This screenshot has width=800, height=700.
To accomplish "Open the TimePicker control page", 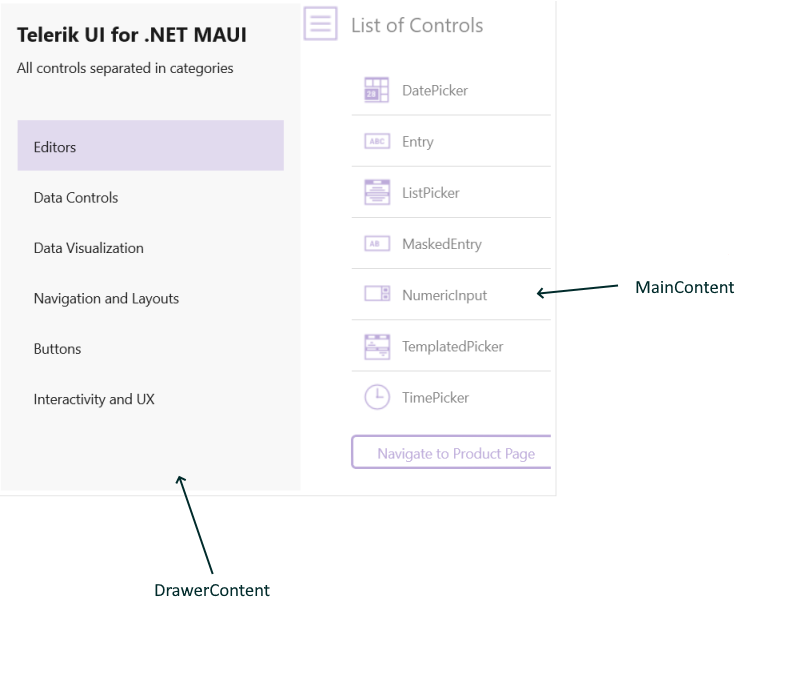I will pos(437,397).
